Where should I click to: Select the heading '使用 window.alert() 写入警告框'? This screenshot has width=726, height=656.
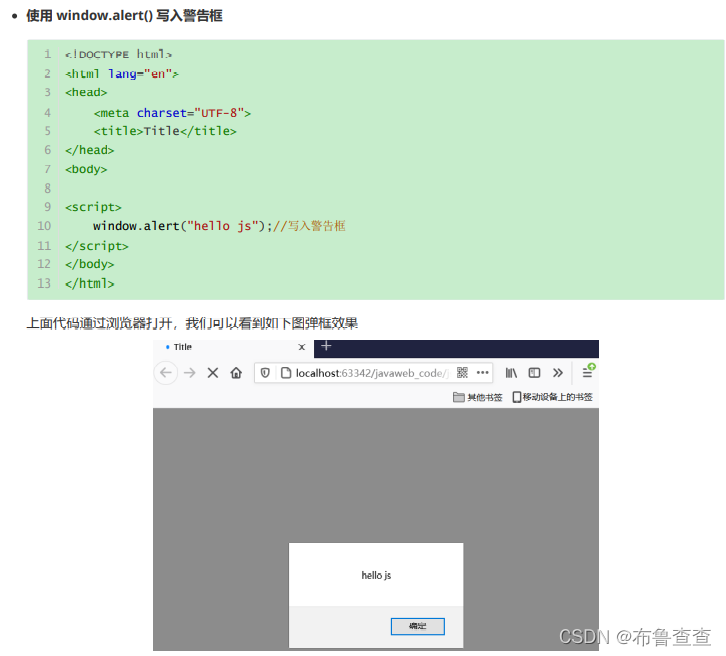124,16
